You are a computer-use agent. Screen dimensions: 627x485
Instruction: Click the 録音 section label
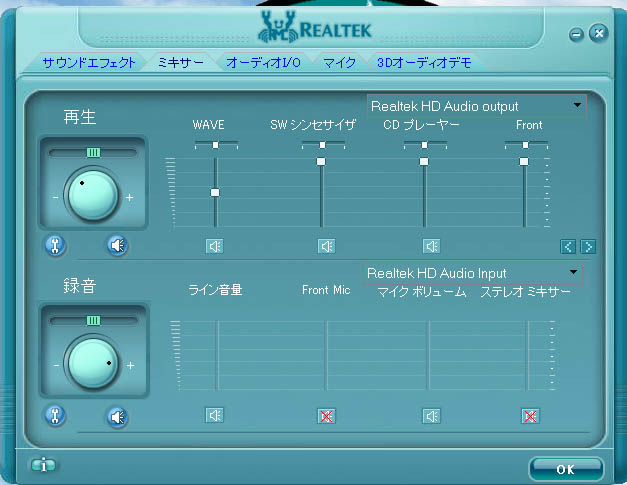coord(80,286)
